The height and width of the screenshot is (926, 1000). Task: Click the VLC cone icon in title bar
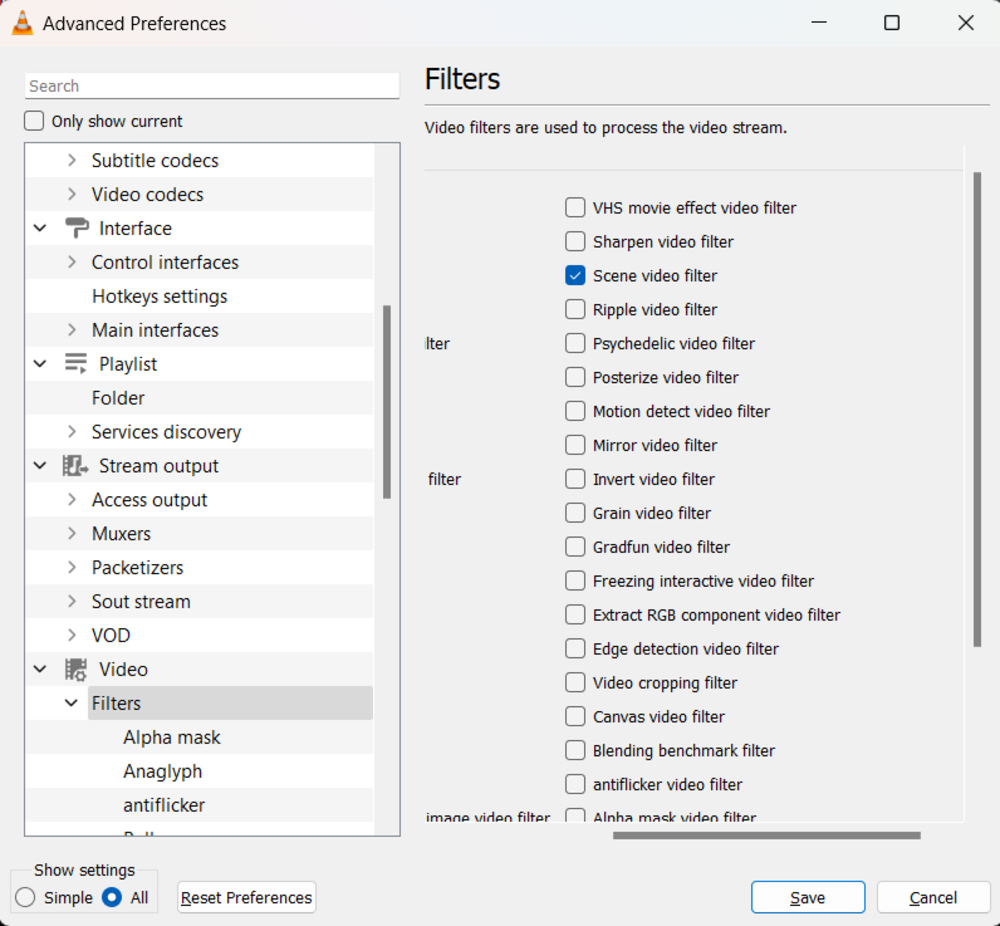coord(22,23)
